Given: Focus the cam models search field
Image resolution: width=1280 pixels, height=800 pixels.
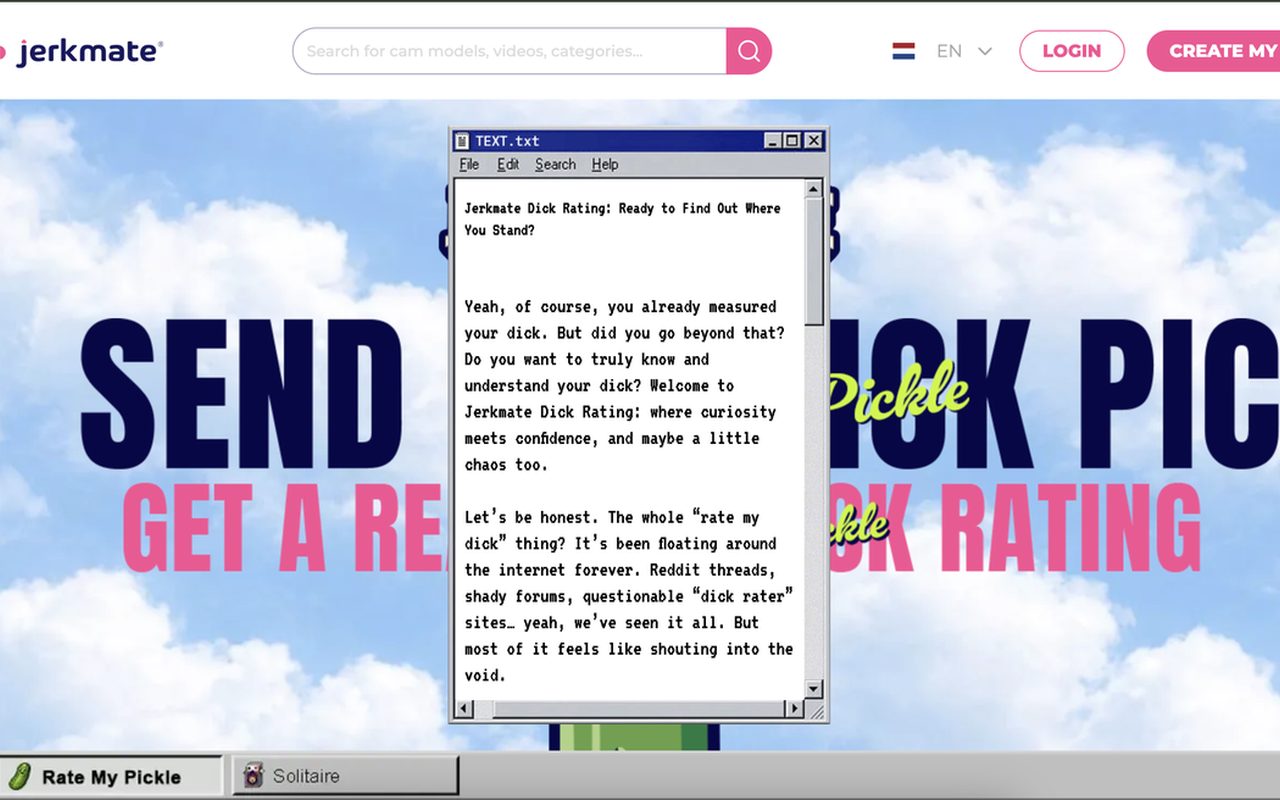Looking at the screenshot, I should click(510, 51).
